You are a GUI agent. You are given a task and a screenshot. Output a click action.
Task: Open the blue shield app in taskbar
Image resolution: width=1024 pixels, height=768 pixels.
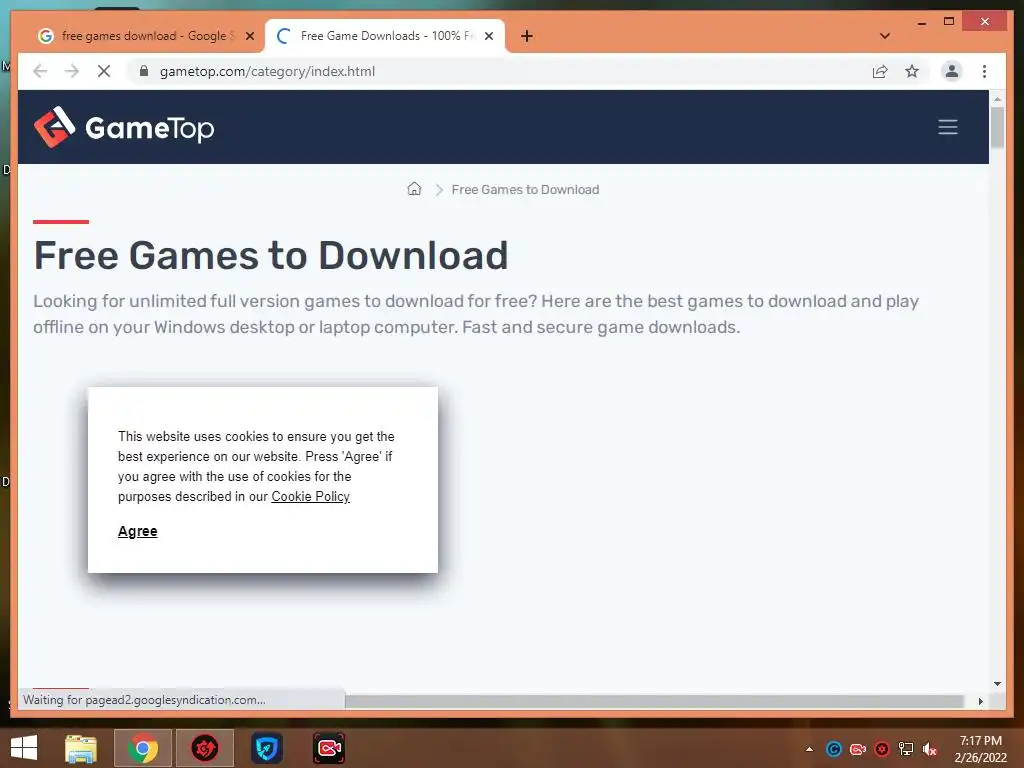(x=266, y=748)
